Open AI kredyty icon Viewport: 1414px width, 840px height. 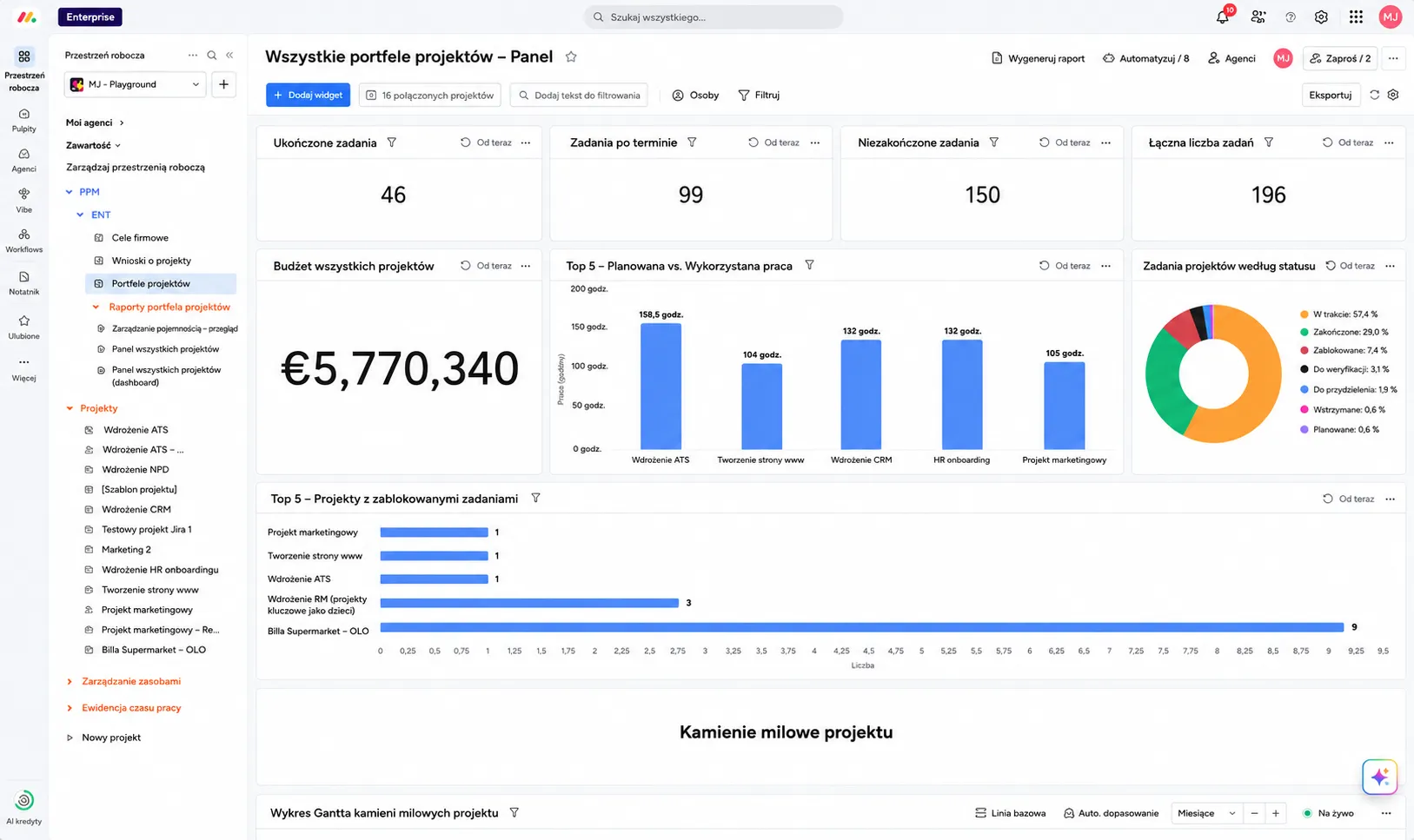[x=24, y=800]
